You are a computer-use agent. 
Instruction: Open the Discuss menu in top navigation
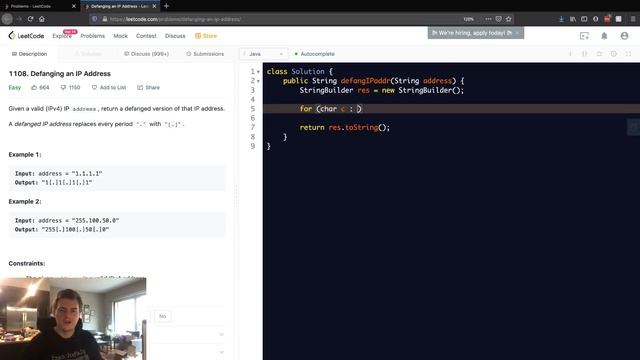pyautogui.click(x=175, y=36)
